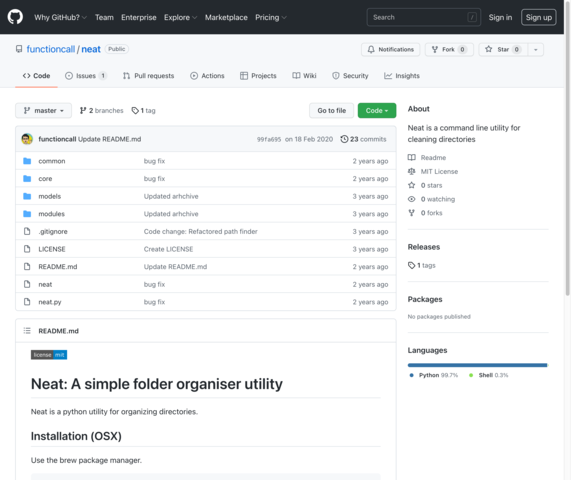Star the repository using star icon
Screen dimensions: 571x480
point(488,49)
